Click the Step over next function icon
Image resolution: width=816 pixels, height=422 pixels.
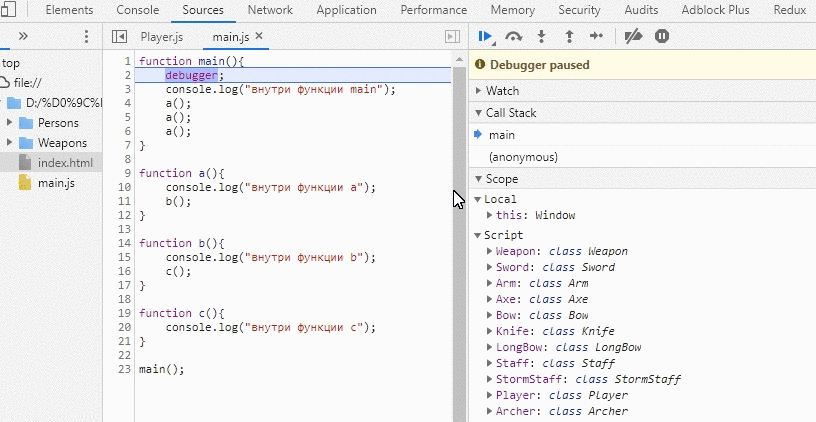514,36
